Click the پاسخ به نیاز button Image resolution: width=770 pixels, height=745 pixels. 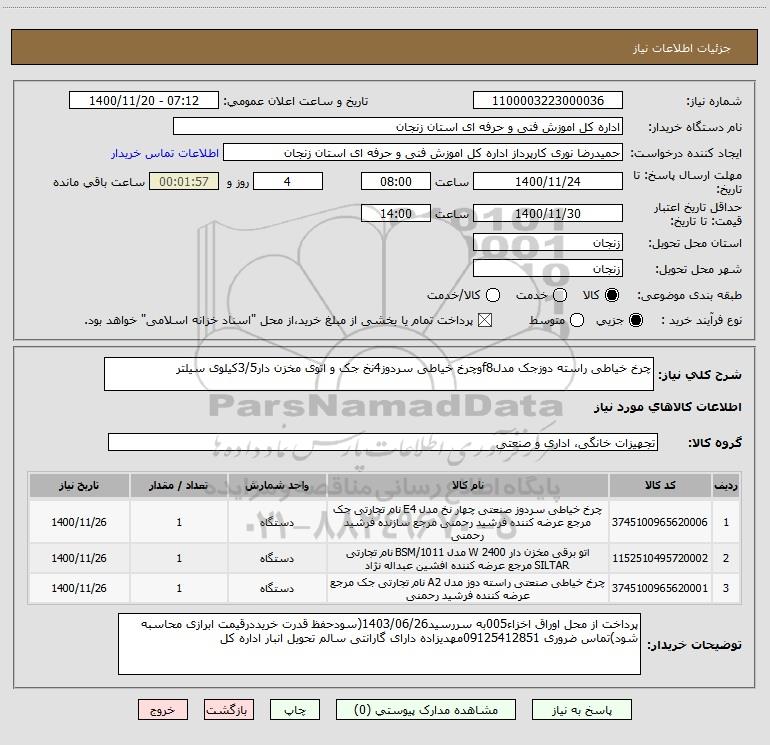[581, 710]
